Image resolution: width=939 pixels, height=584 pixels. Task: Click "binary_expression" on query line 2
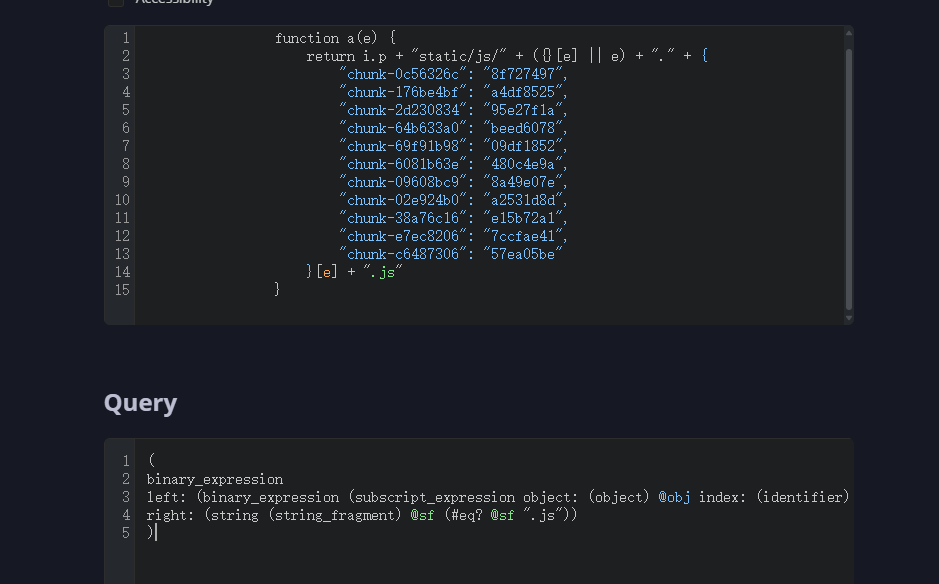tap(214, 479)
